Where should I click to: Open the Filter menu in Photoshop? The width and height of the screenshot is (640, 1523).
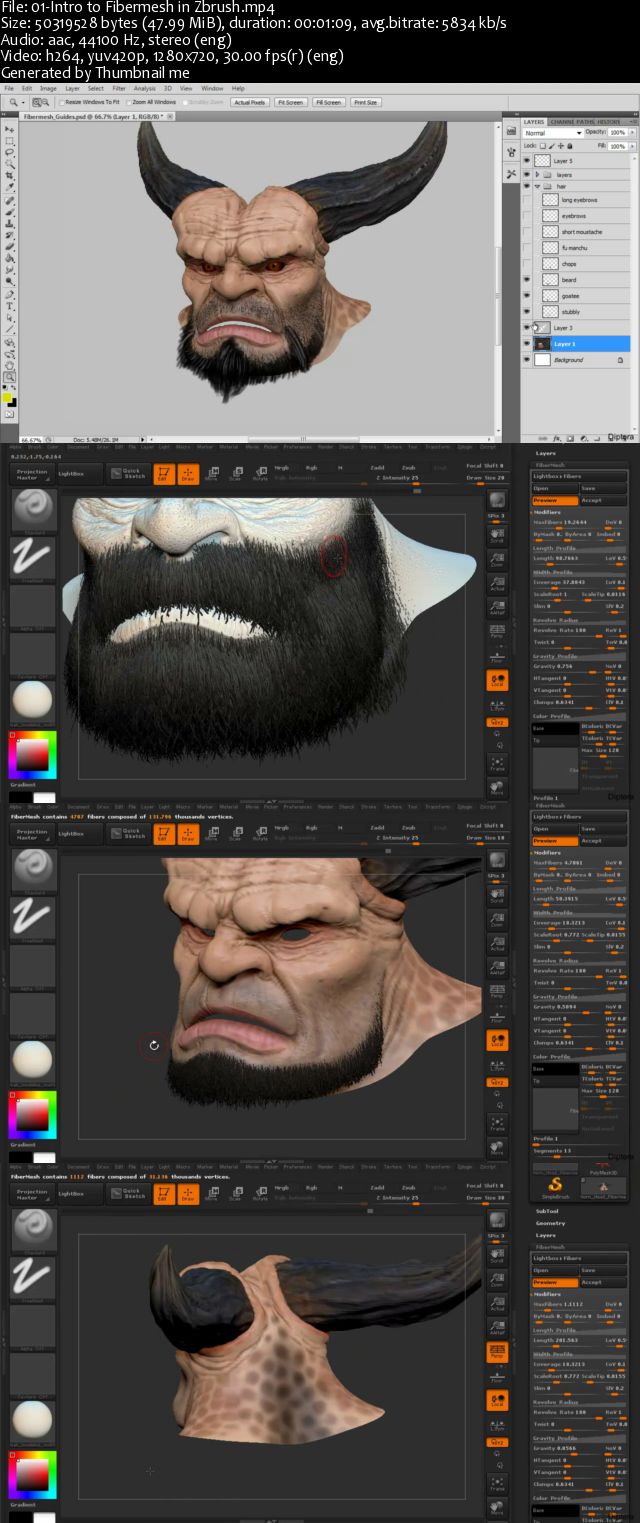tap(119, 88)
